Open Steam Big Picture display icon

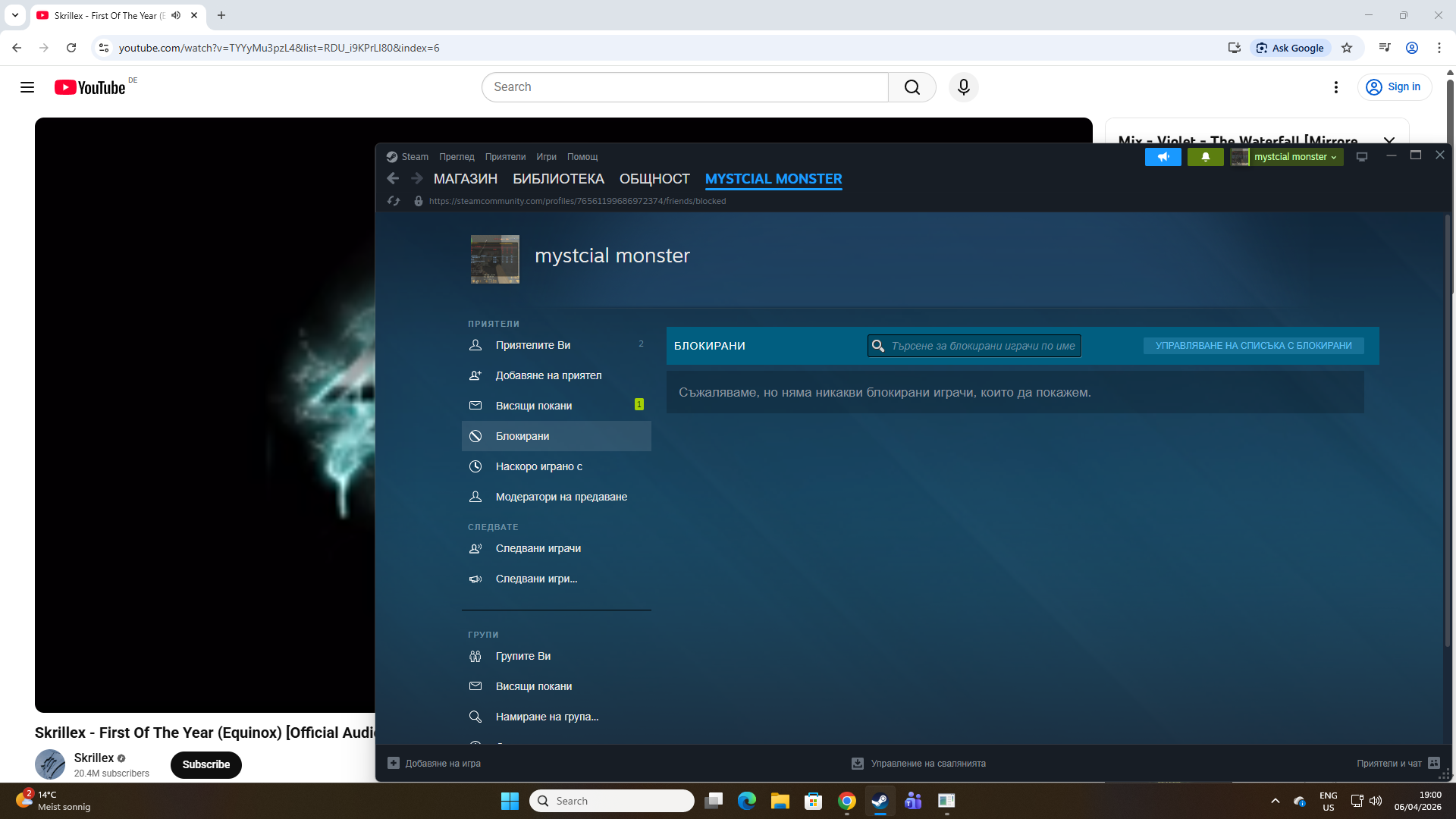point(1362,157)
